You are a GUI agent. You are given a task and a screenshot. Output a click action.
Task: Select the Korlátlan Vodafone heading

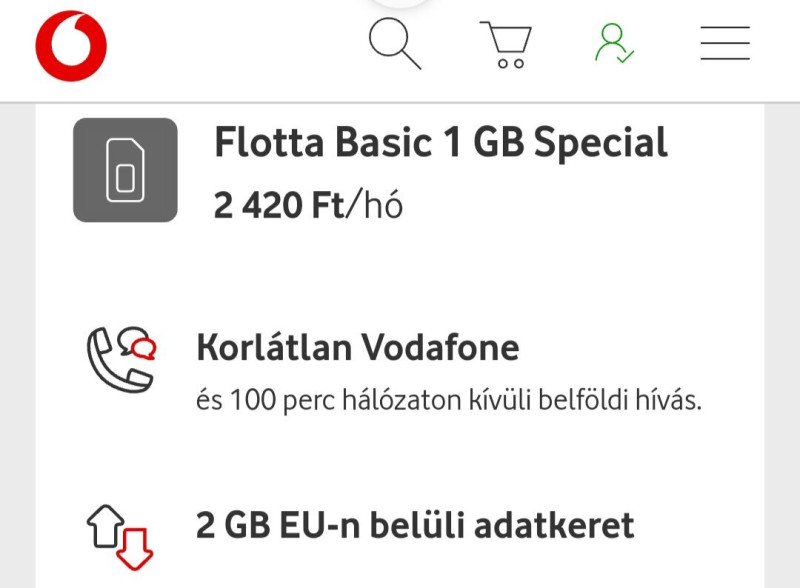pos(357,348)
